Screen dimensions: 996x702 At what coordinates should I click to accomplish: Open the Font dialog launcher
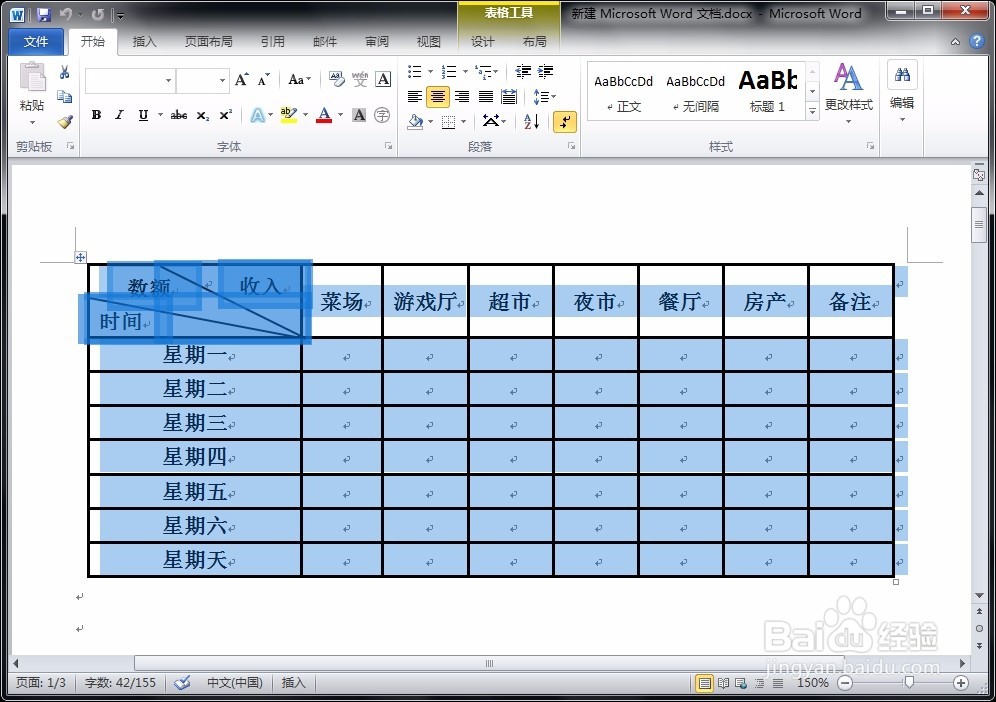pyautogui.click(x=387, y=146)
